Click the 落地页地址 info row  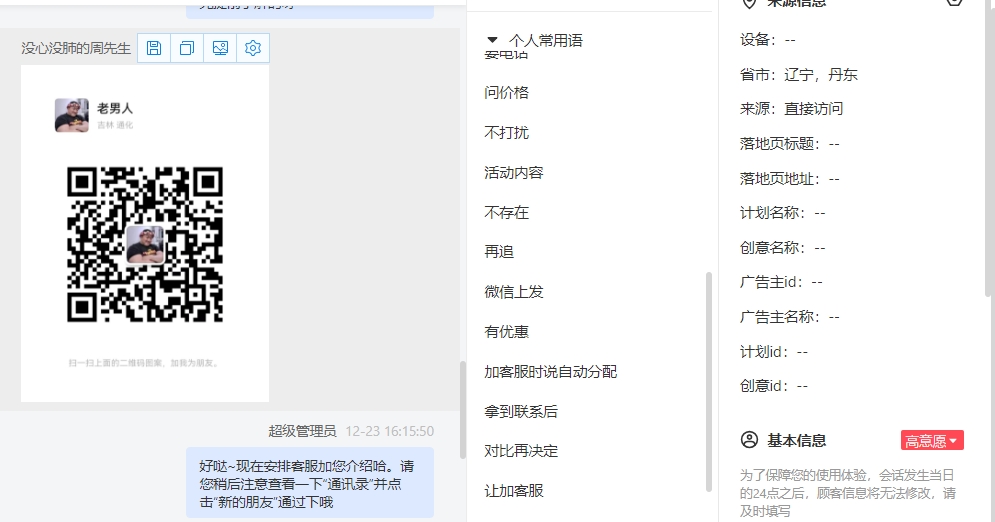pyautogui.click(x=789, y=179)
